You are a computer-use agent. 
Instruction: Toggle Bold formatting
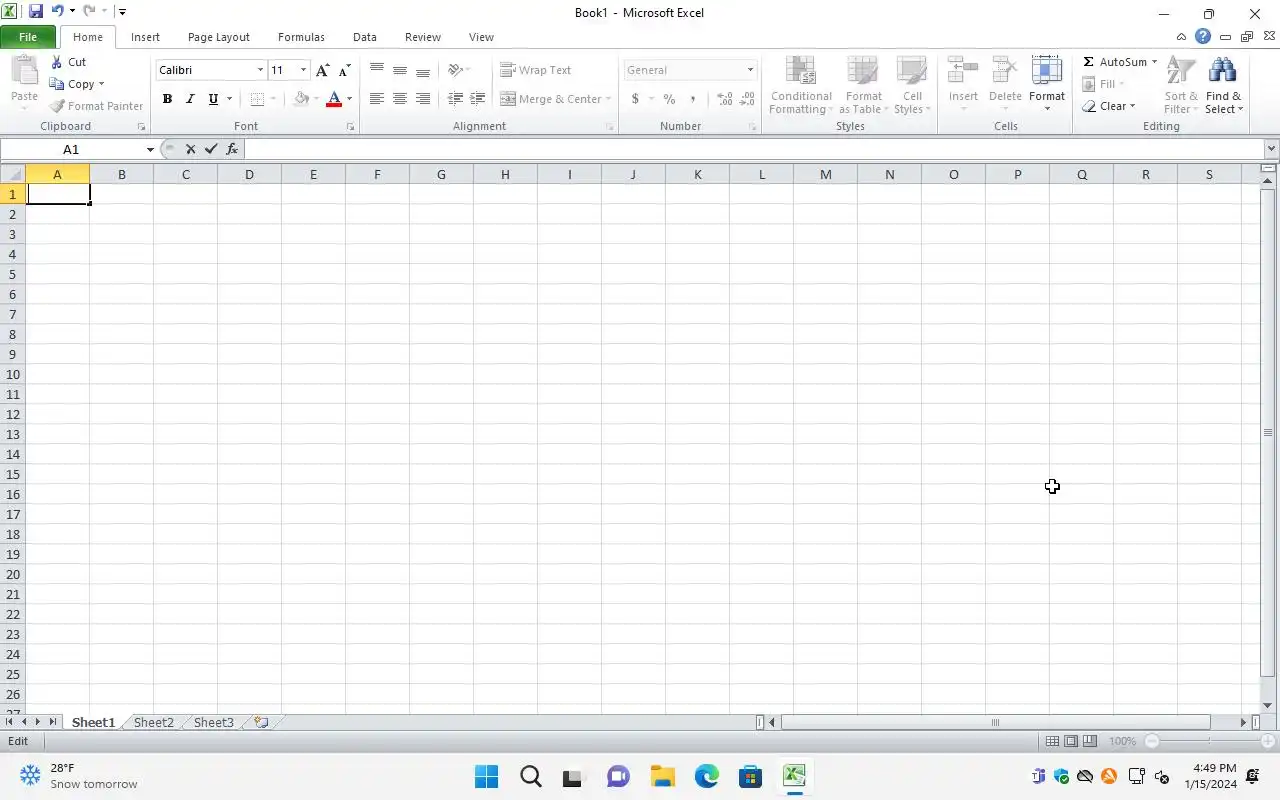(x=167, y=99)
